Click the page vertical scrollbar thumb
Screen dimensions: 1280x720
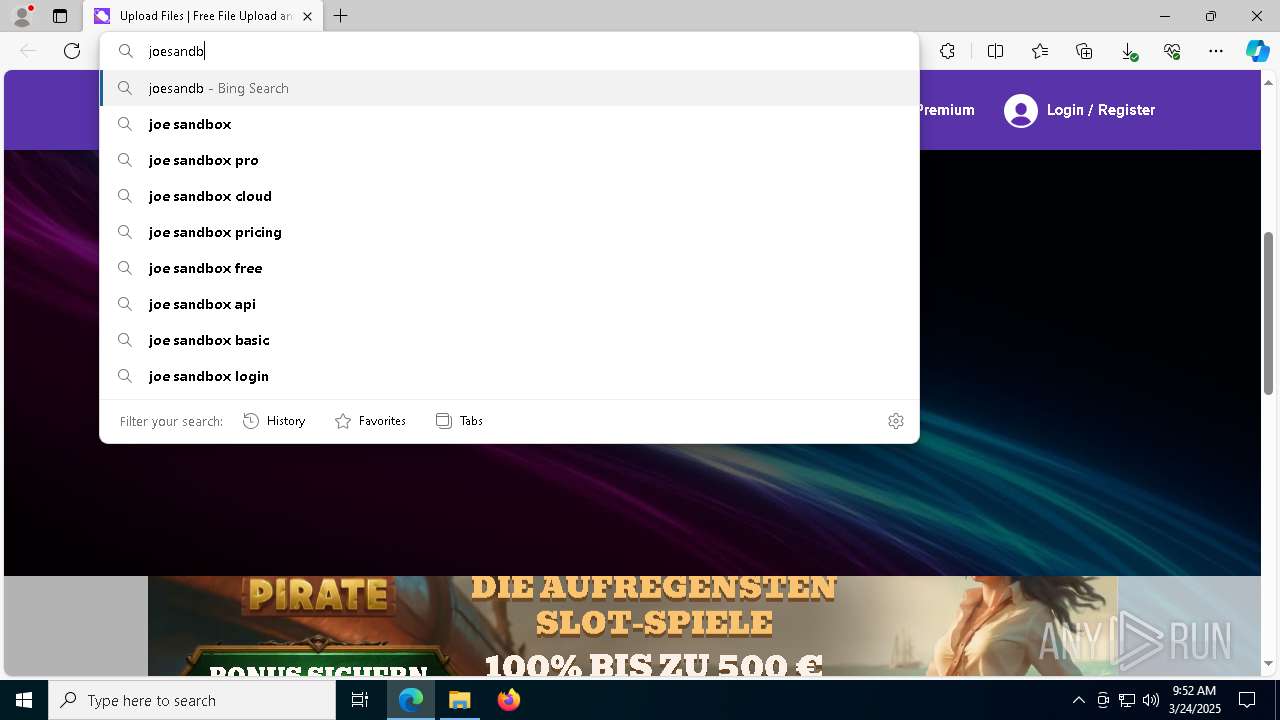[1269, 313]
